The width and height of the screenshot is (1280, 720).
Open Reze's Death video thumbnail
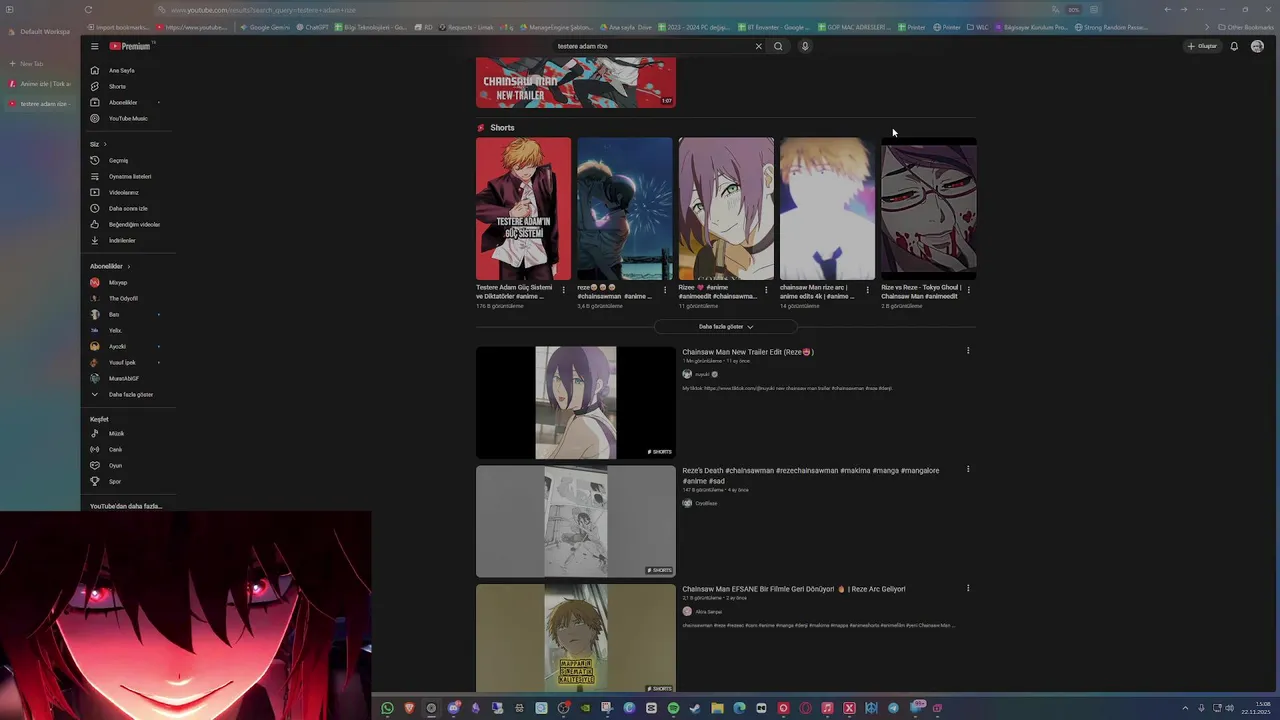(x=576, y=521)
